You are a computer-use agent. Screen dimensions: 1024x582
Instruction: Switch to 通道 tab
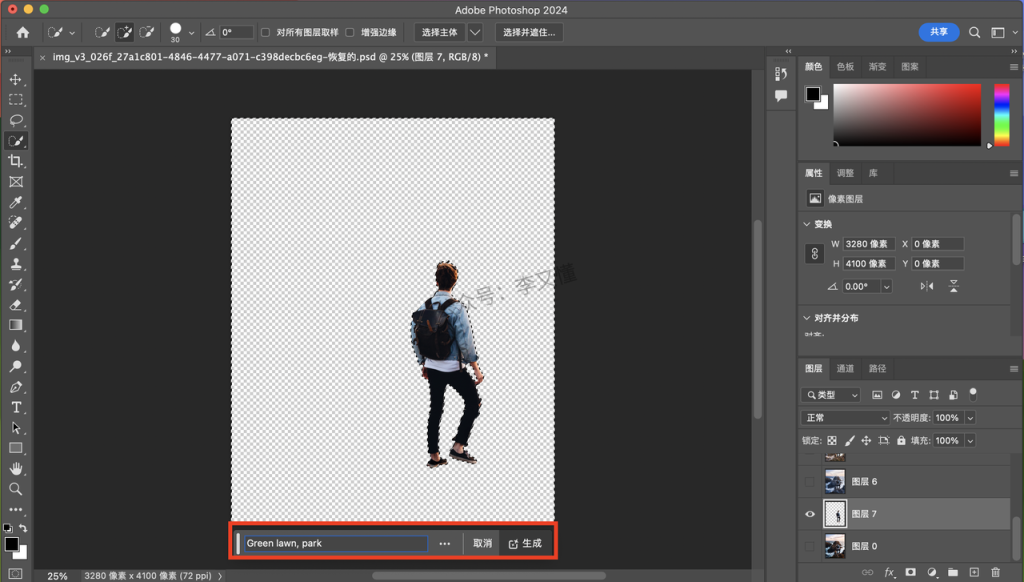tap(845, 368)
